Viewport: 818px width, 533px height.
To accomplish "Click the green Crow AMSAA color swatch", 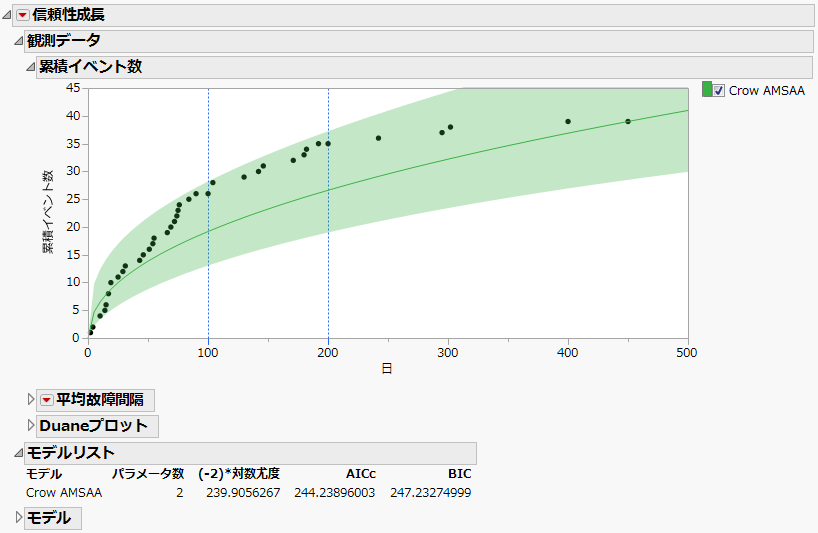I will (707, 89).
